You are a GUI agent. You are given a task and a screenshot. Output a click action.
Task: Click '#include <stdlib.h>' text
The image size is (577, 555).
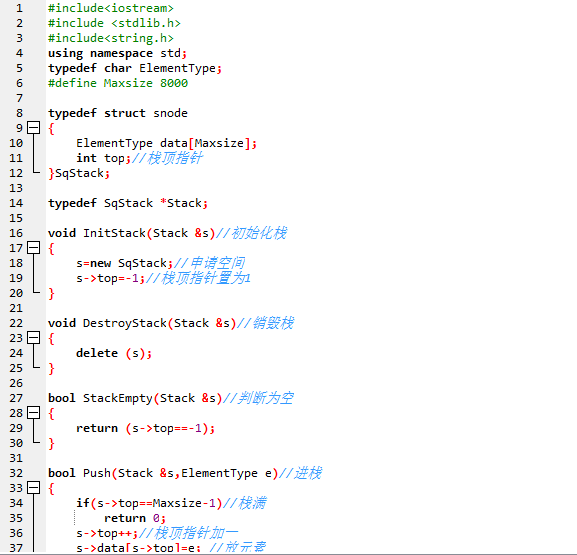click(114, 23)
